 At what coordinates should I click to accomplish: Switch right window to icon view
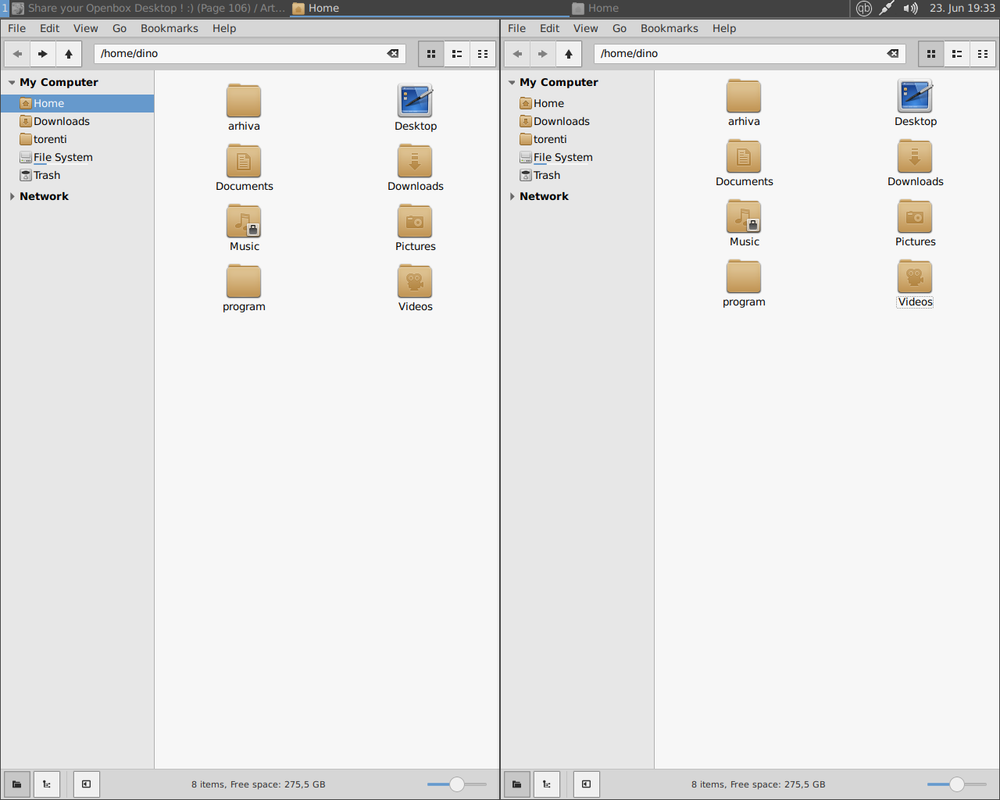tap(931, 54)
